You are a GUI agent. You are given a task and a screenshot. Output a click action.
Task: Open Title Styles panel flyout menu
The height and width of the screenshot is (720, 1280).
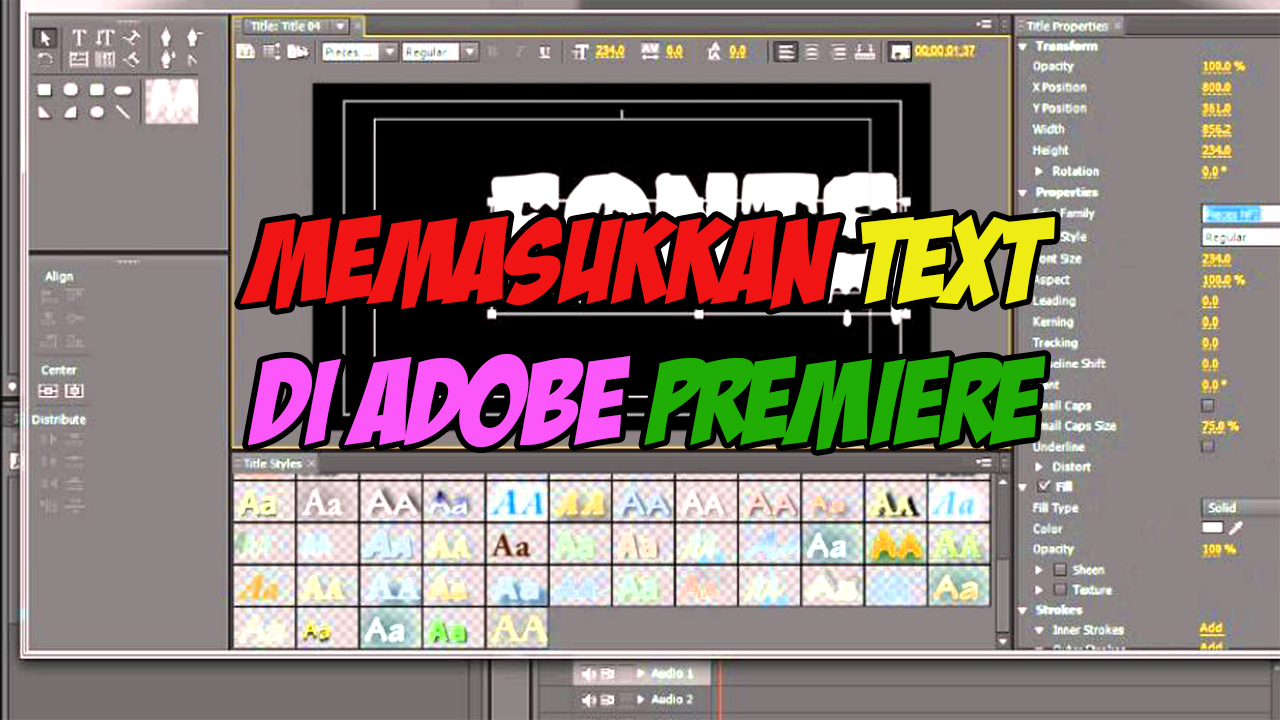point(985,463)
